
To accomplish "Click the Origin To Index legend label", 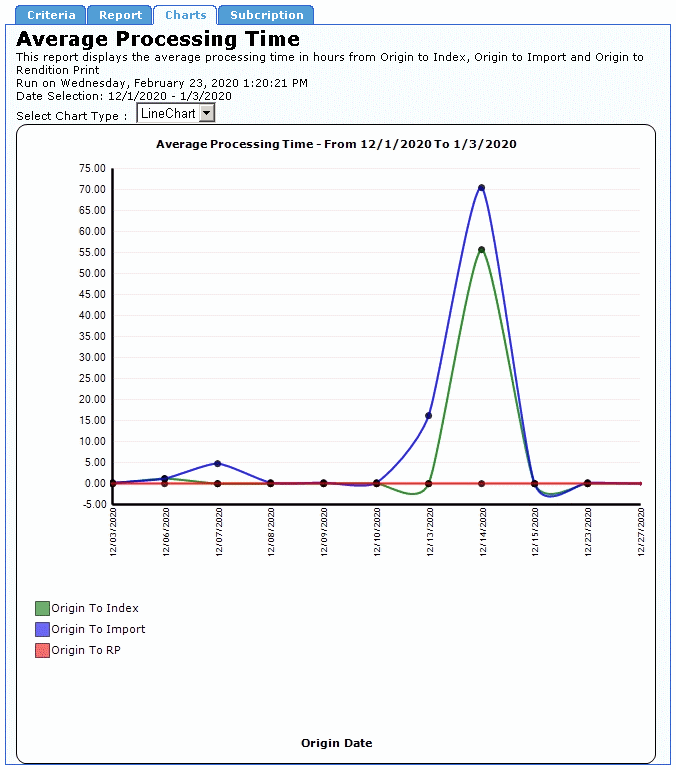I will tap(95, 608).
